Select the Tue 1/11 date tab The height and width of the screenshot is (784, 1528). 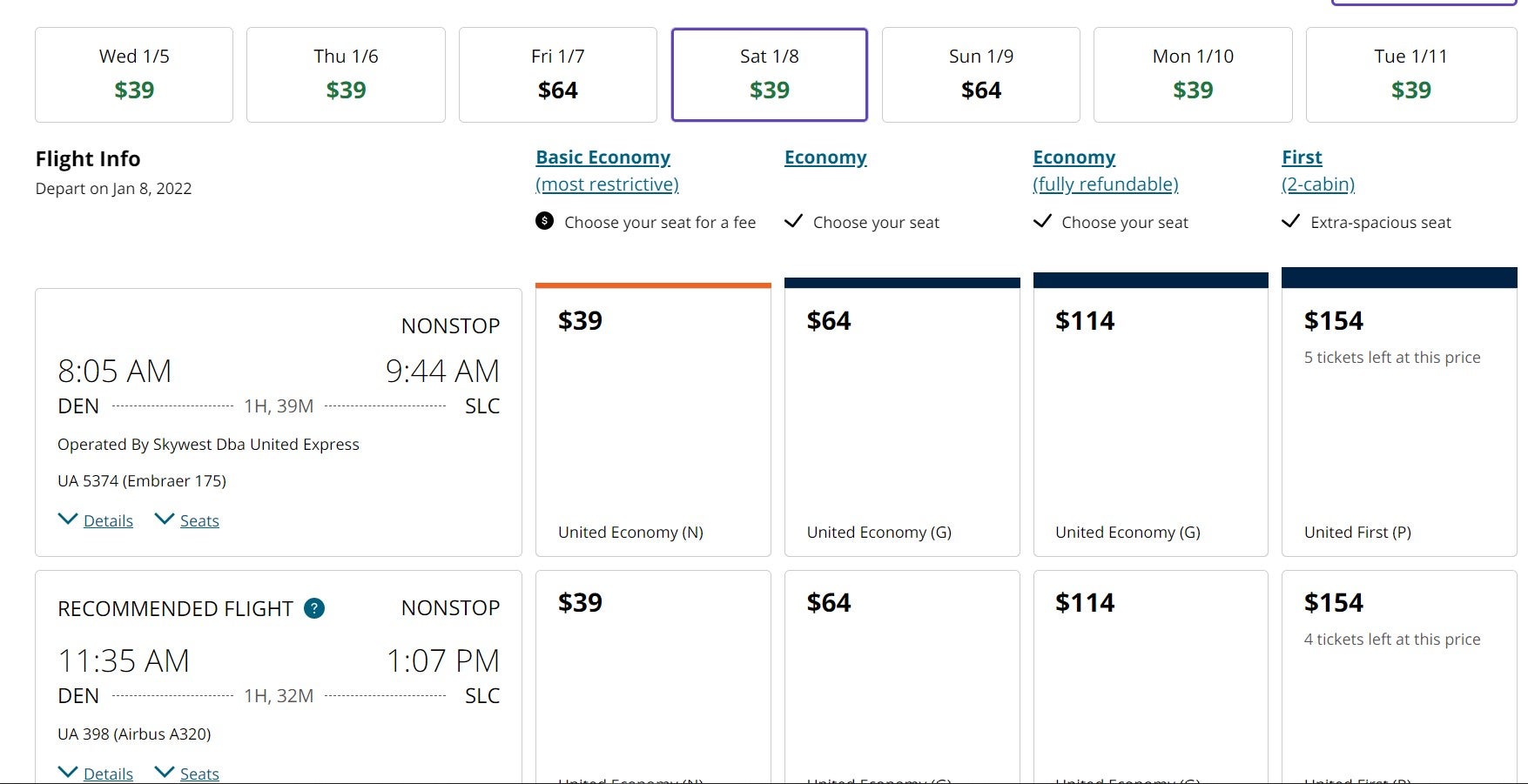pos(1410,75)
